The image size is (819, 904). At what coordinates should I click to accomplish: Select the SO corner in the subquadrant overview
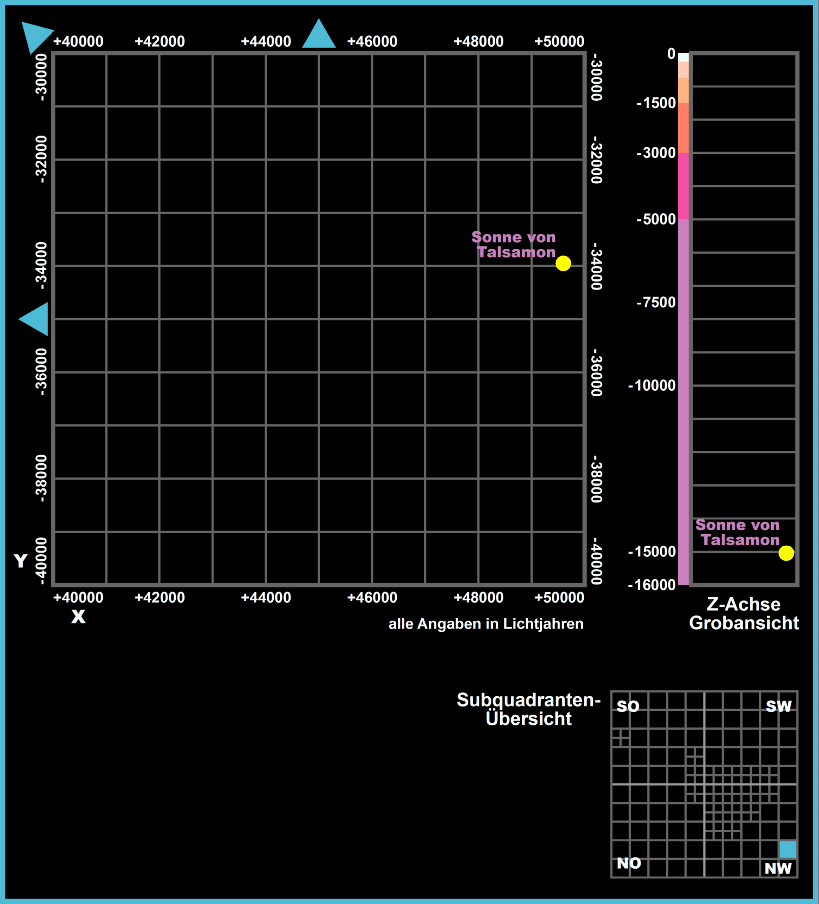[x=628, y=707]
